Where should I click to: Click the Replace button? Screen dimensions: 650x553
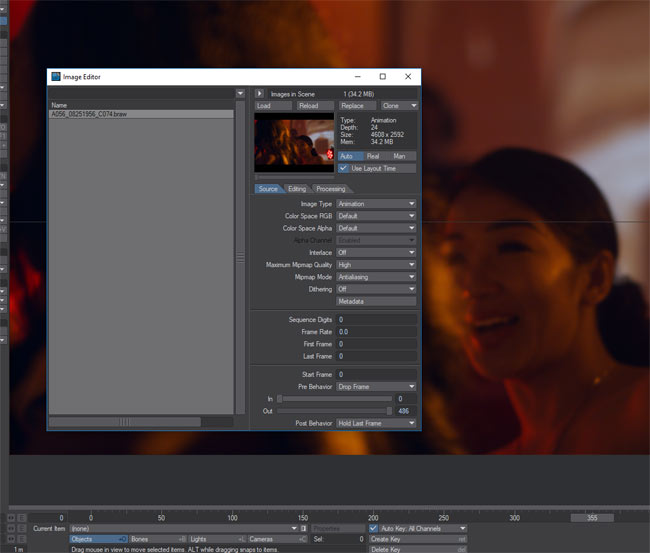(358, 106)
